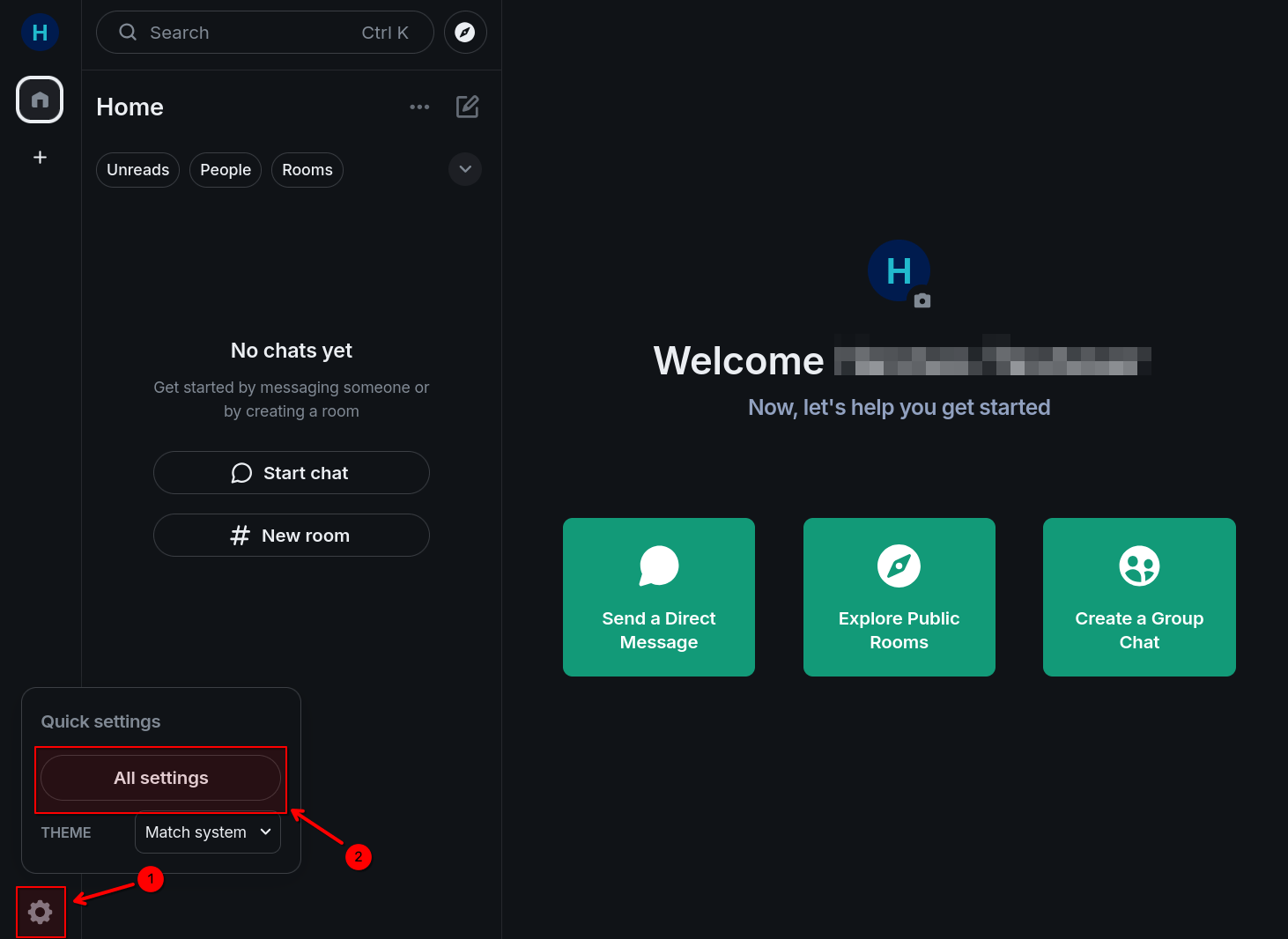Create a space with the plus icon
The image size is (1288, 939).
tap(39, 157)
